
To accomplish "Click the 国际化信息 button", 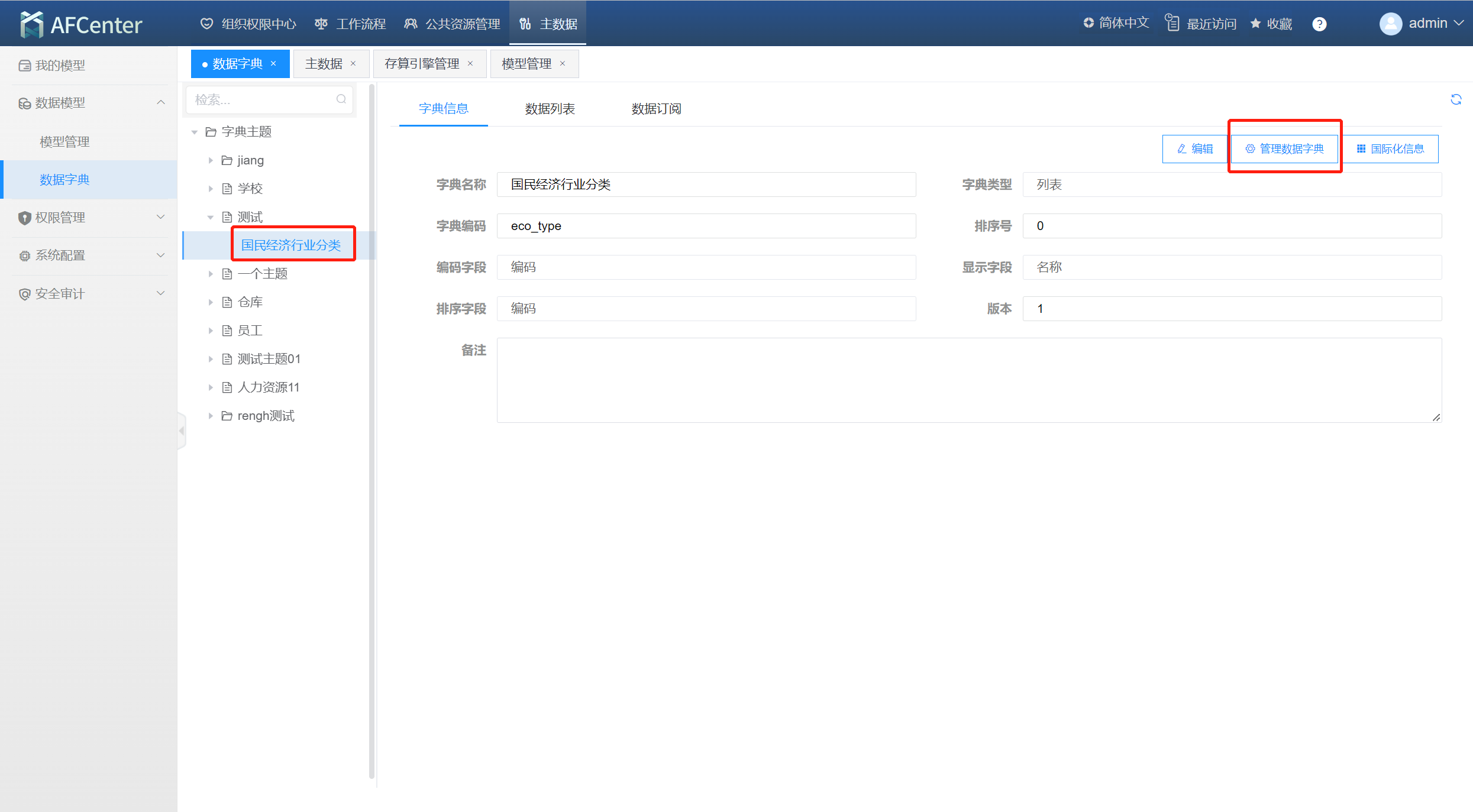I will tap(1390, 148).
